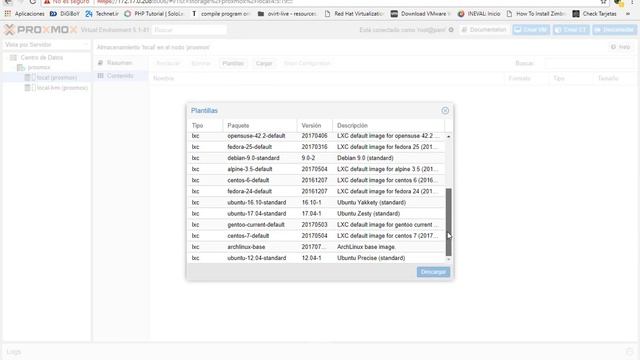Click the template list scrollbar thumb
The image size is (640, 360).
(x=449, y=222)
